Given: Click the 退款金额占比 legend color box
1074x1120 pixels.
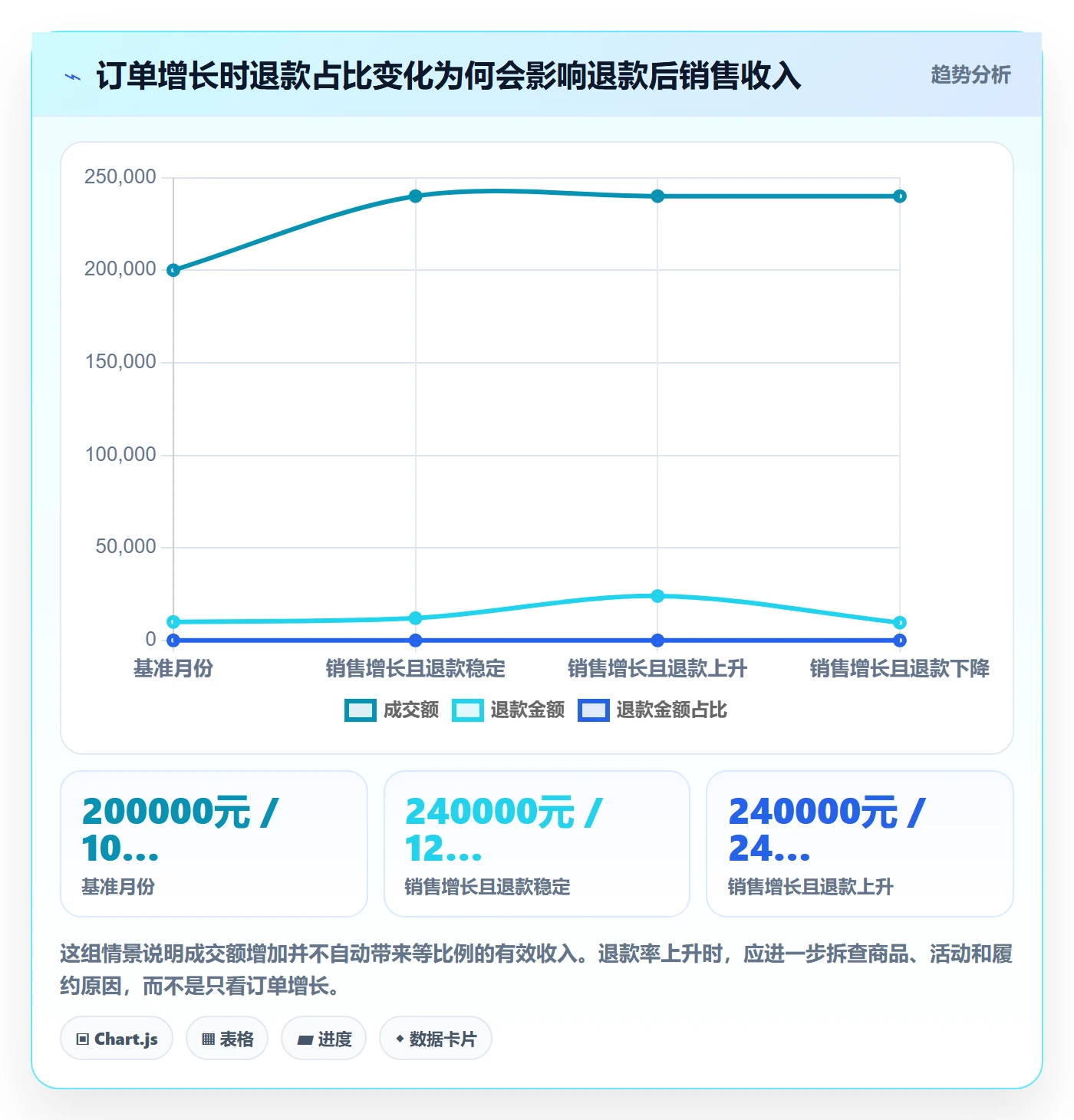Looking at the screenshot, I should 593,710.
